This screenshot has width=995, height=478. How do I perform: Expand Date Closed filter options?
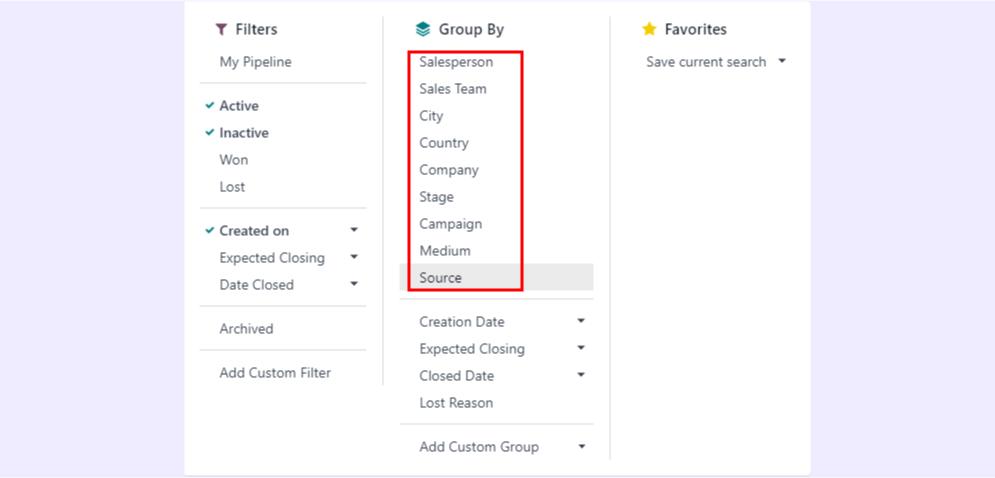[354, 284]
